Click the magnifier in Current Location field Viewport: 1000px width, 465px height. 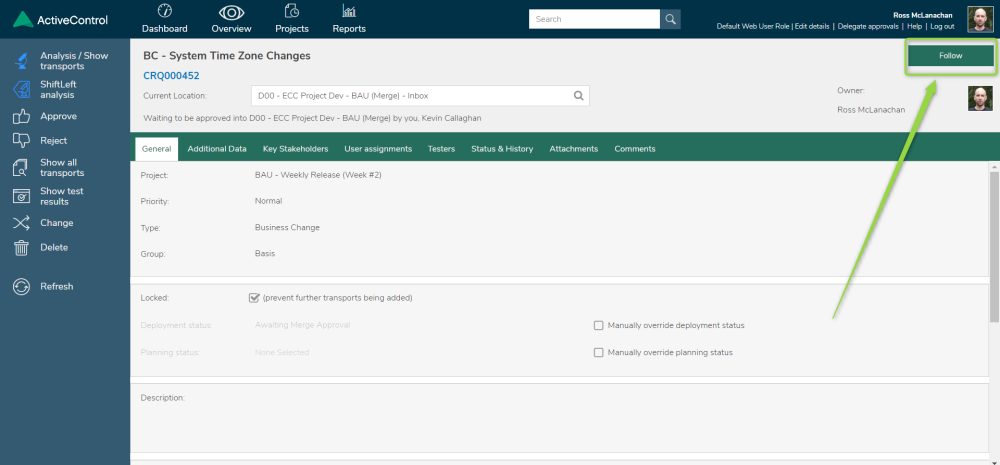(x=578, y=96)
